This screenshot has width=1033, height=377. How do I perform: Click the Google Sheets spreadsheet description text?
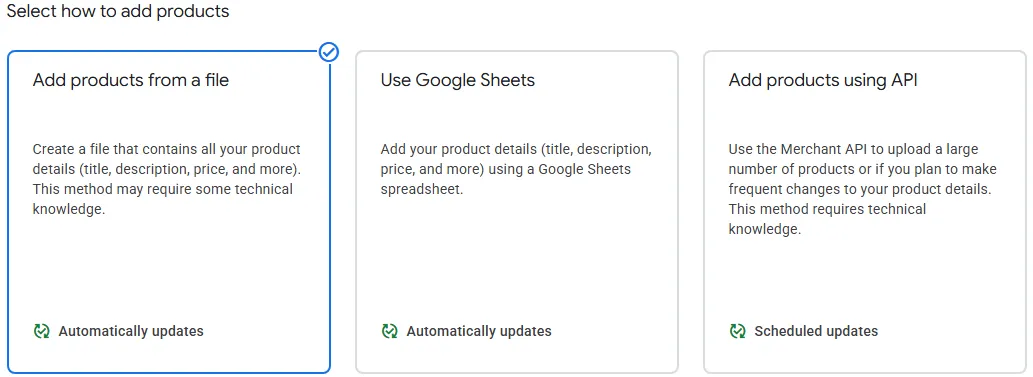pos(516,169)
